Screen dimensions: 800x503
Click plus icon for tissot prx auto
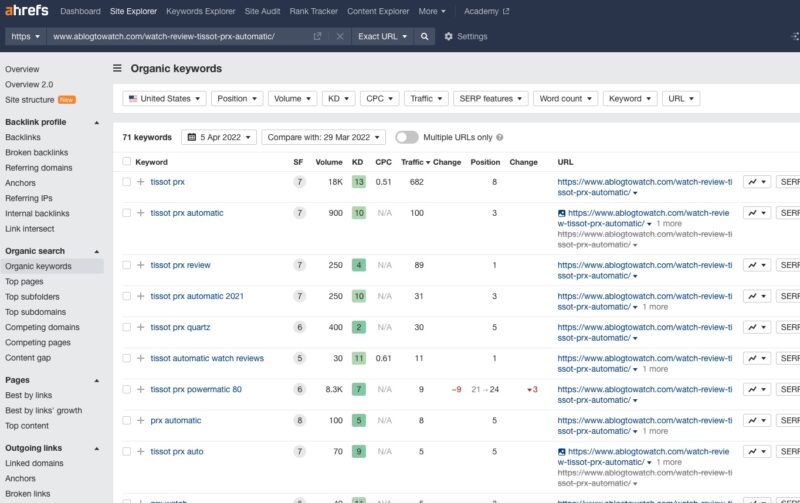(x=140, y=451)
